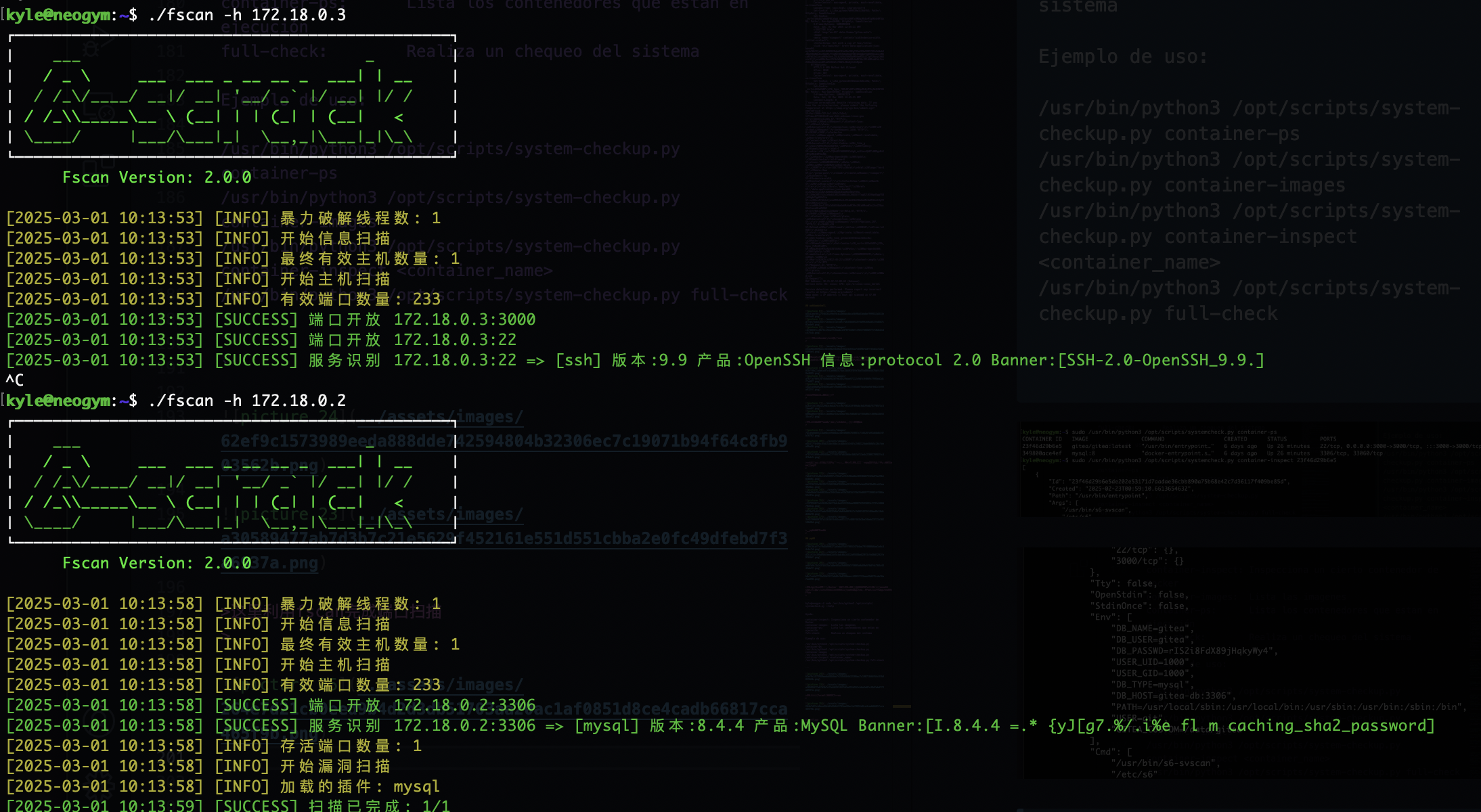
Task: Click the first 'kyle@neogym' prompt text
Action: (x=58, y=15)
